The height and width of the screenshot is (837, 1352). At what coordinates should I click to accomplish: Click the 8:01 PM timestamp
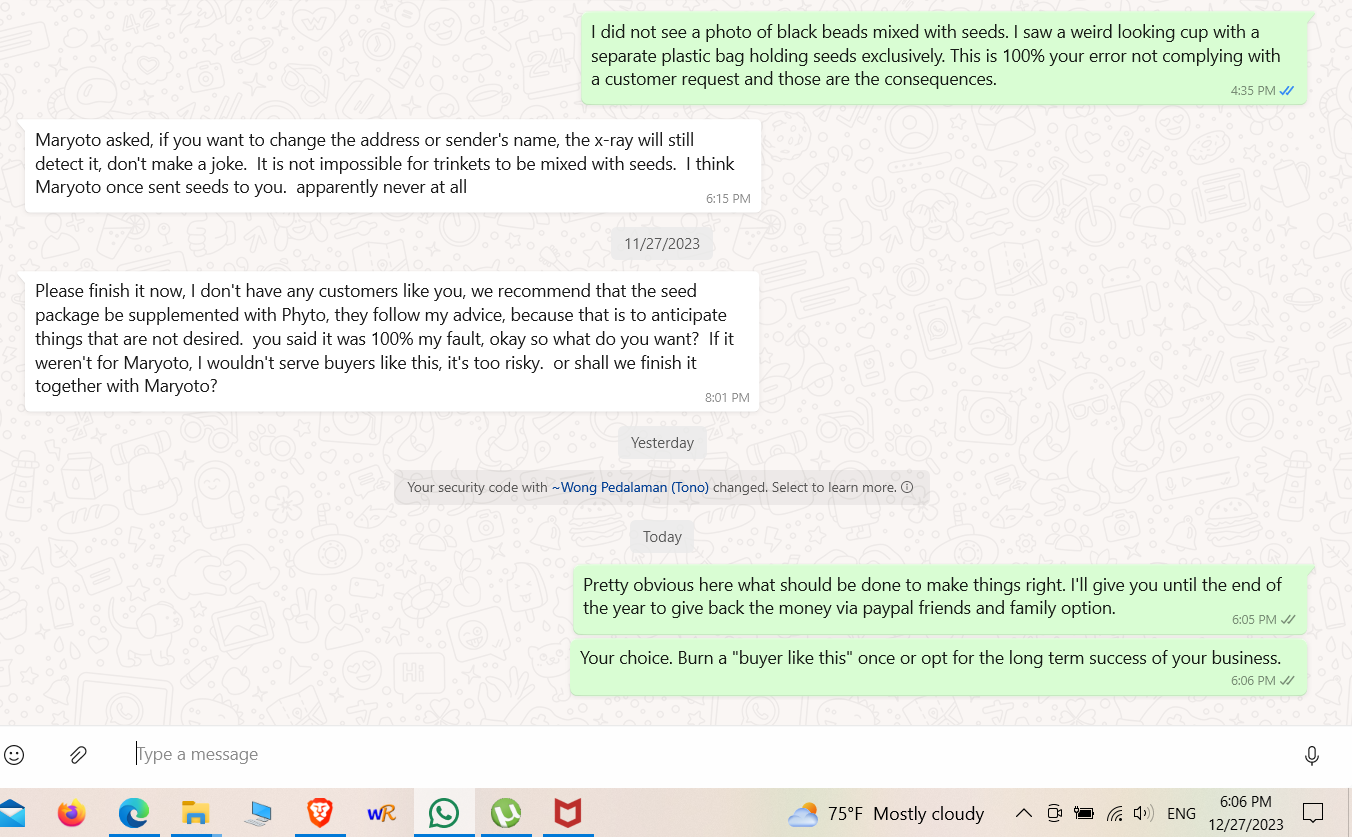[727, 398]
